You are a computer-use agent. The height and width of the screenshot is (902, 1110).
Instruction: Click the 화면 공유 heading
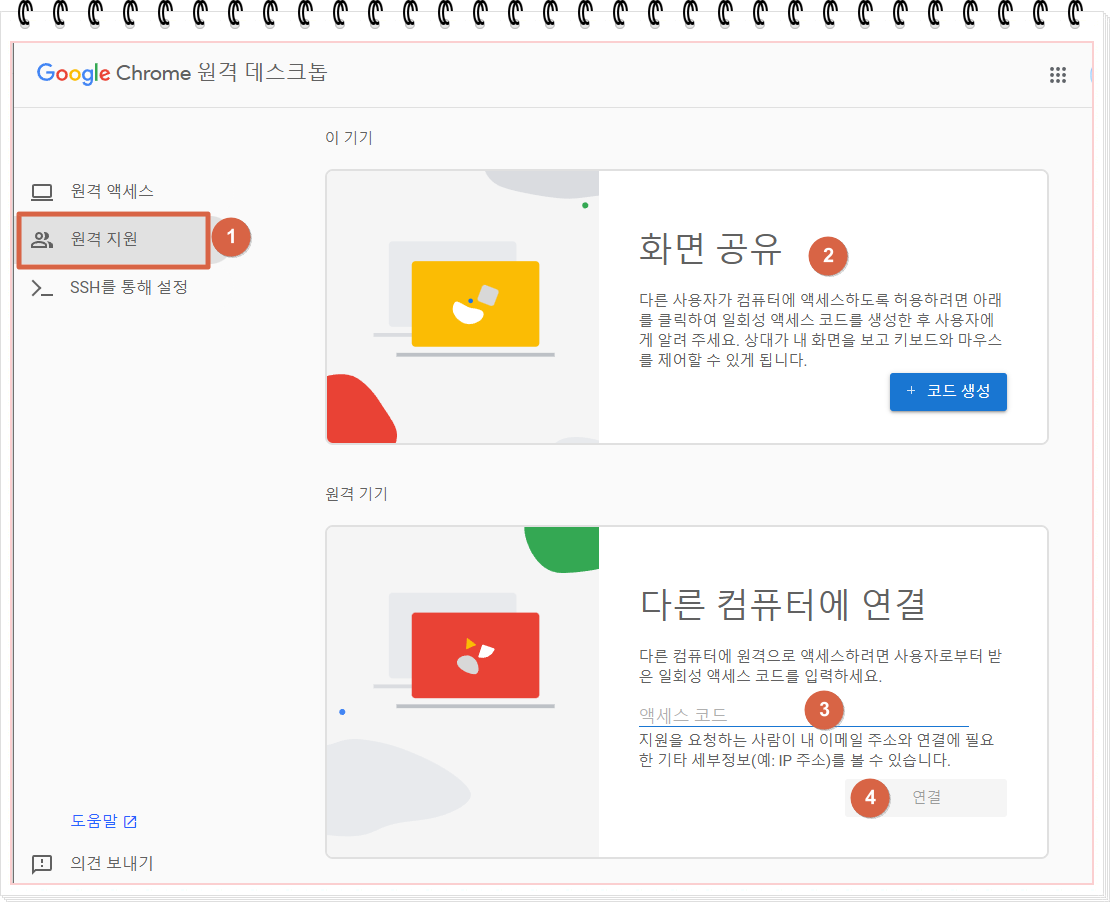(x=710, y=249)
